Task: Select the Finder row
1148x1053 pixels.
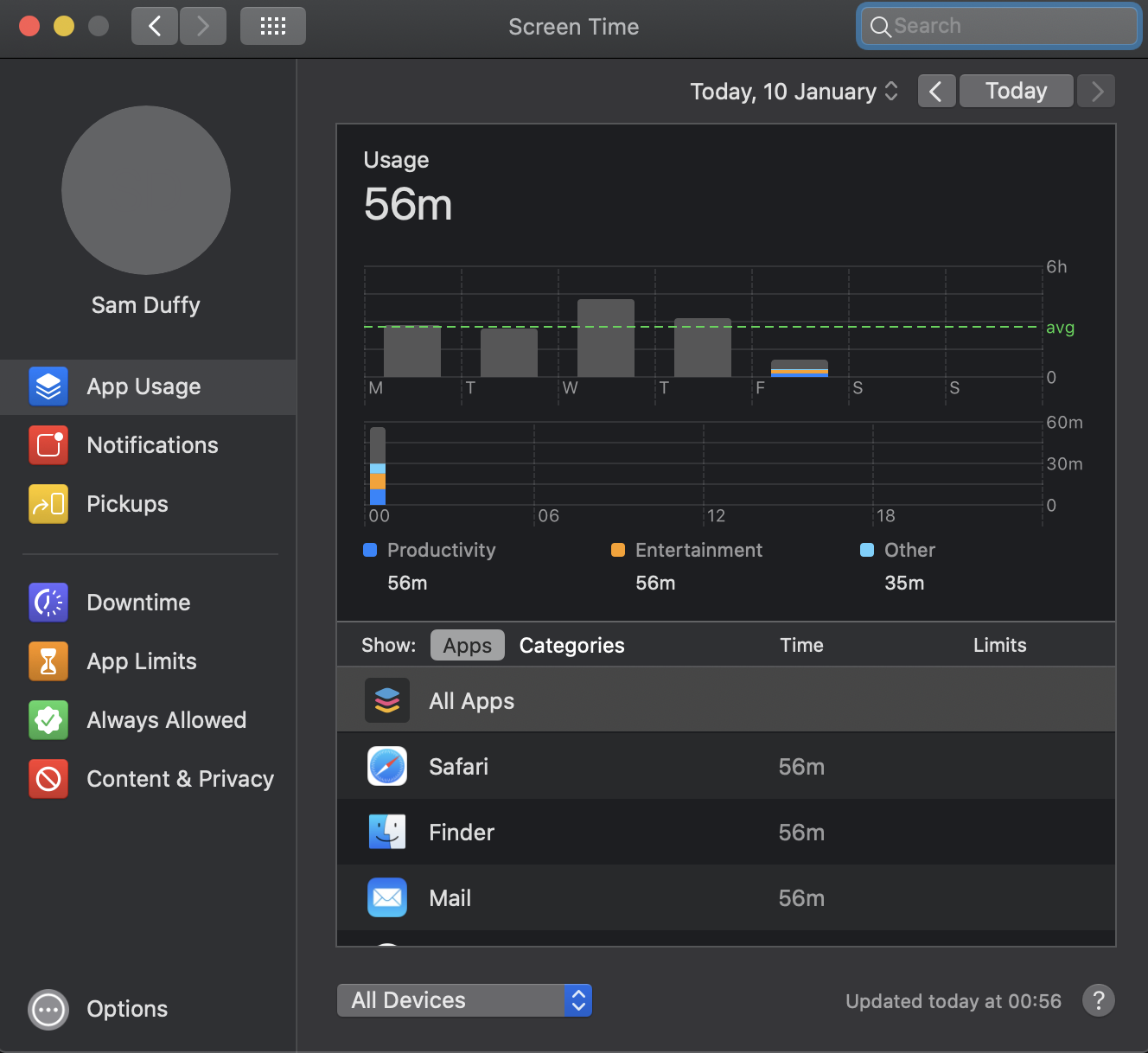Action: (726, 833)
